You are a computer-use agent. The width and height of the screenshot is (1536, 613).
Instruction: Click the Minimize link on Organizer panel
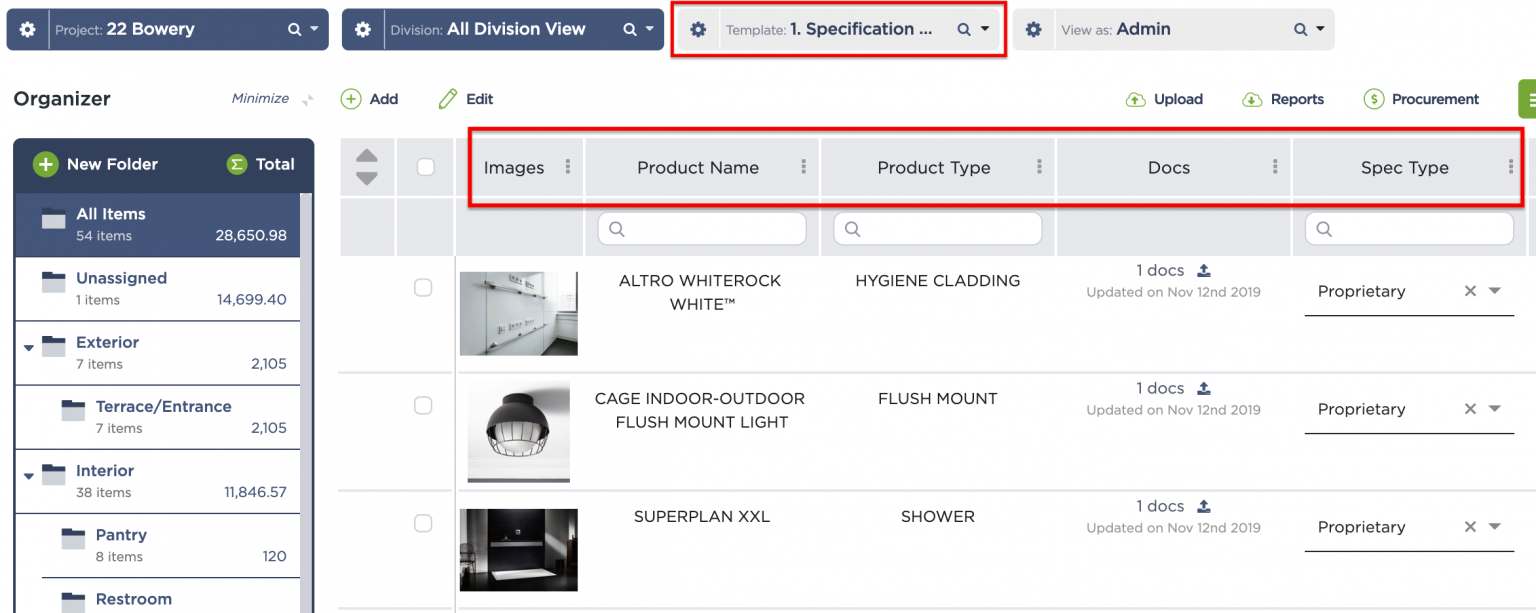[259, 98]
